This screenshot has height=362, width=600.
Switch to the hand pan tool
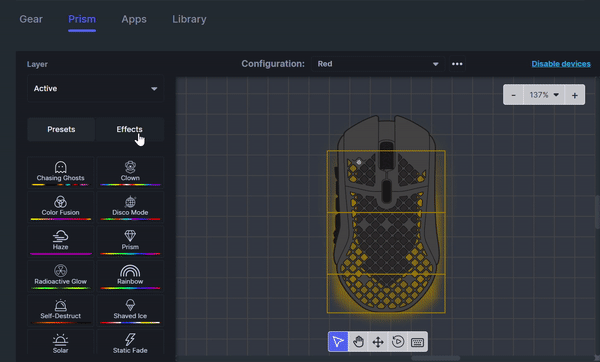pyautogui.click(x=358, y=341)
